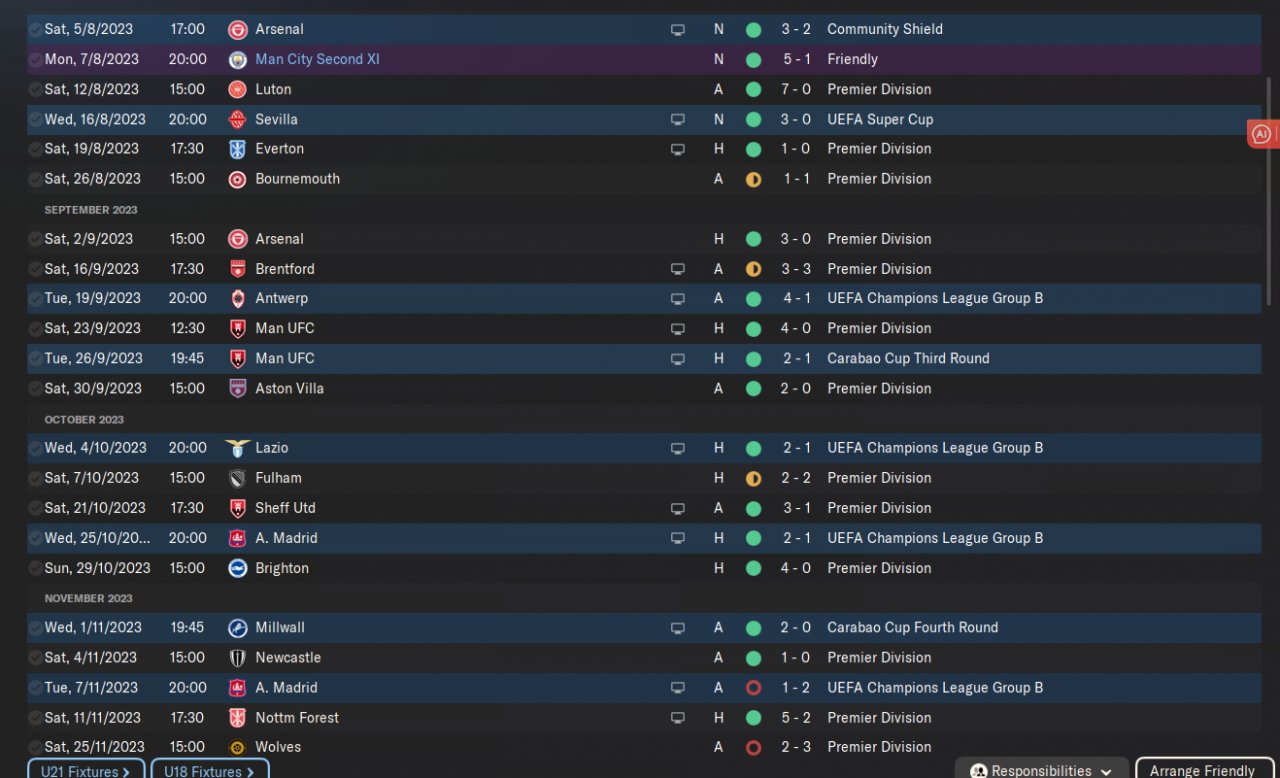This screenshot has width=1280, height=778.
Task: Open the red AI assistant side tab
Action: 1262,134
